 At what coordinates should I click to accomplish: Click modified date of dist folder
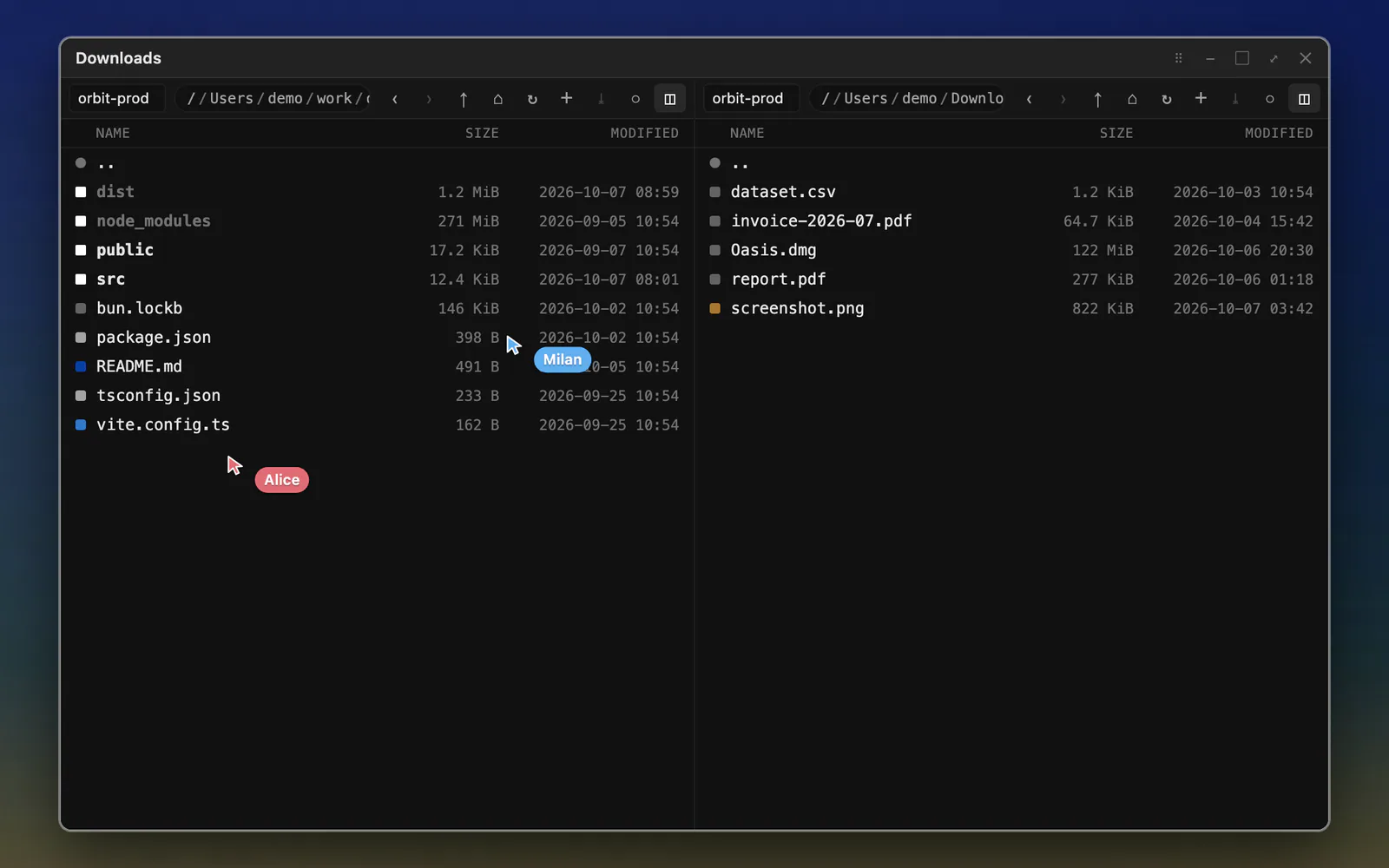tap(609, 192)
